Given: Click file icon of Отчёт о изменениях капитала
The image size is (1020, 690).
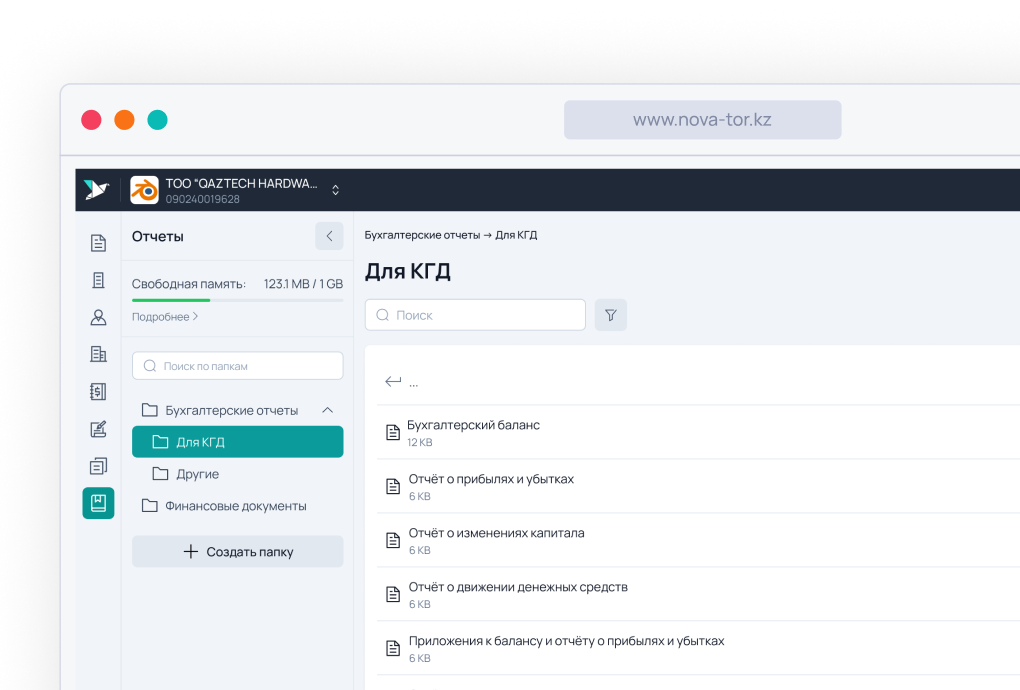Looking at the screenshot, I should [x=393, y=540].
